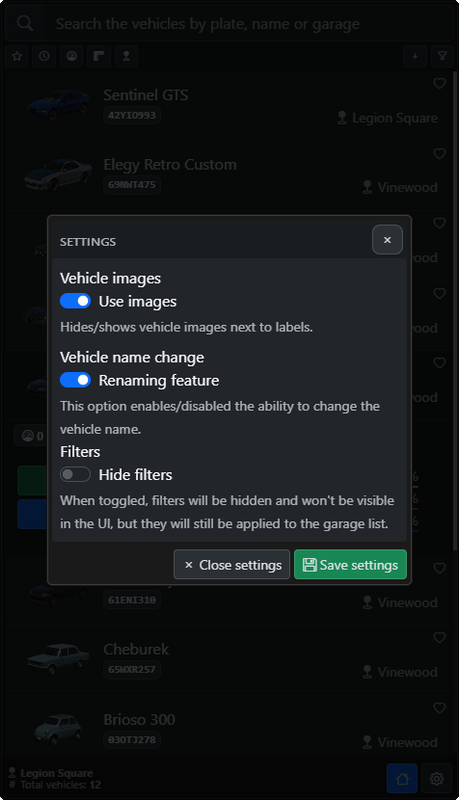Screen dimensions: 459x800
Task: Select the recent clock filter icon
Action: [44, 56]
